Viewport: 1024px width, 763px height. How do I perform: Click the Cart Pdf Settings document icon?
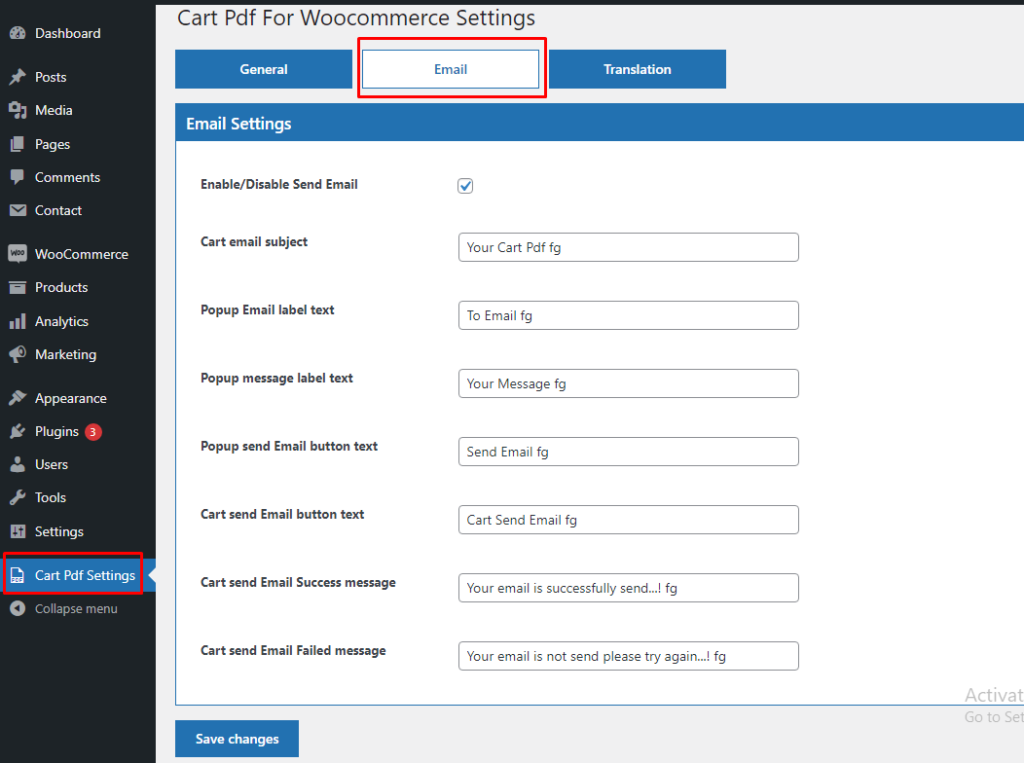tap(18, 575)
